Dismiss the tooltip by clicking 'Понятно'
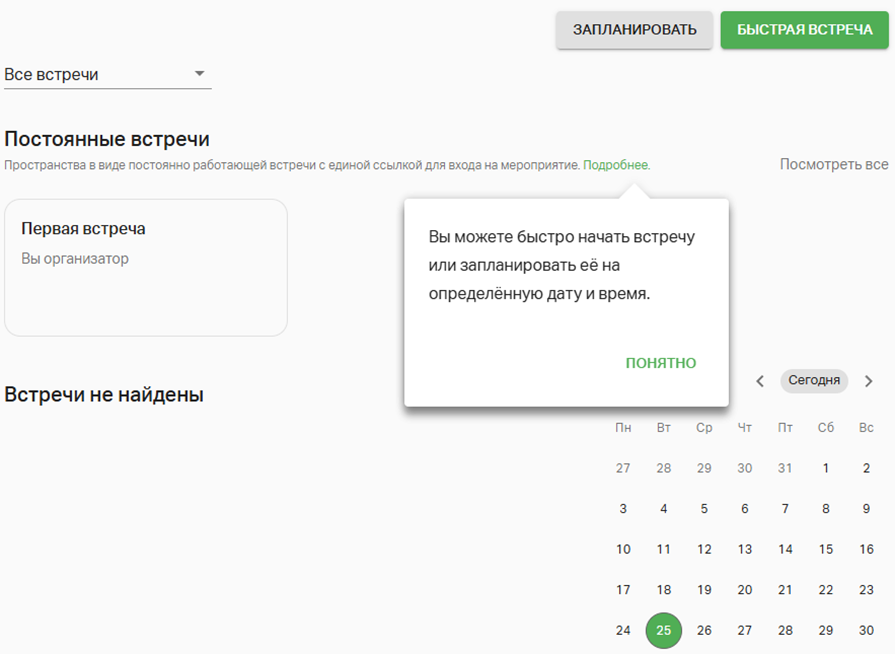Image resolution: width=895 pixels, height=654 pixels. pos(660,363)
